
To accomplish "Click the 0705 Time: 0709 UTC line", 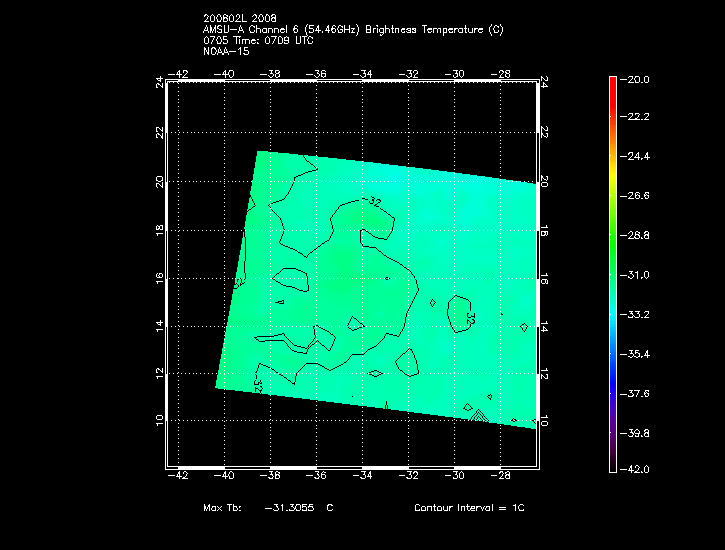I will pyautogui.click(x=258, y=41).
